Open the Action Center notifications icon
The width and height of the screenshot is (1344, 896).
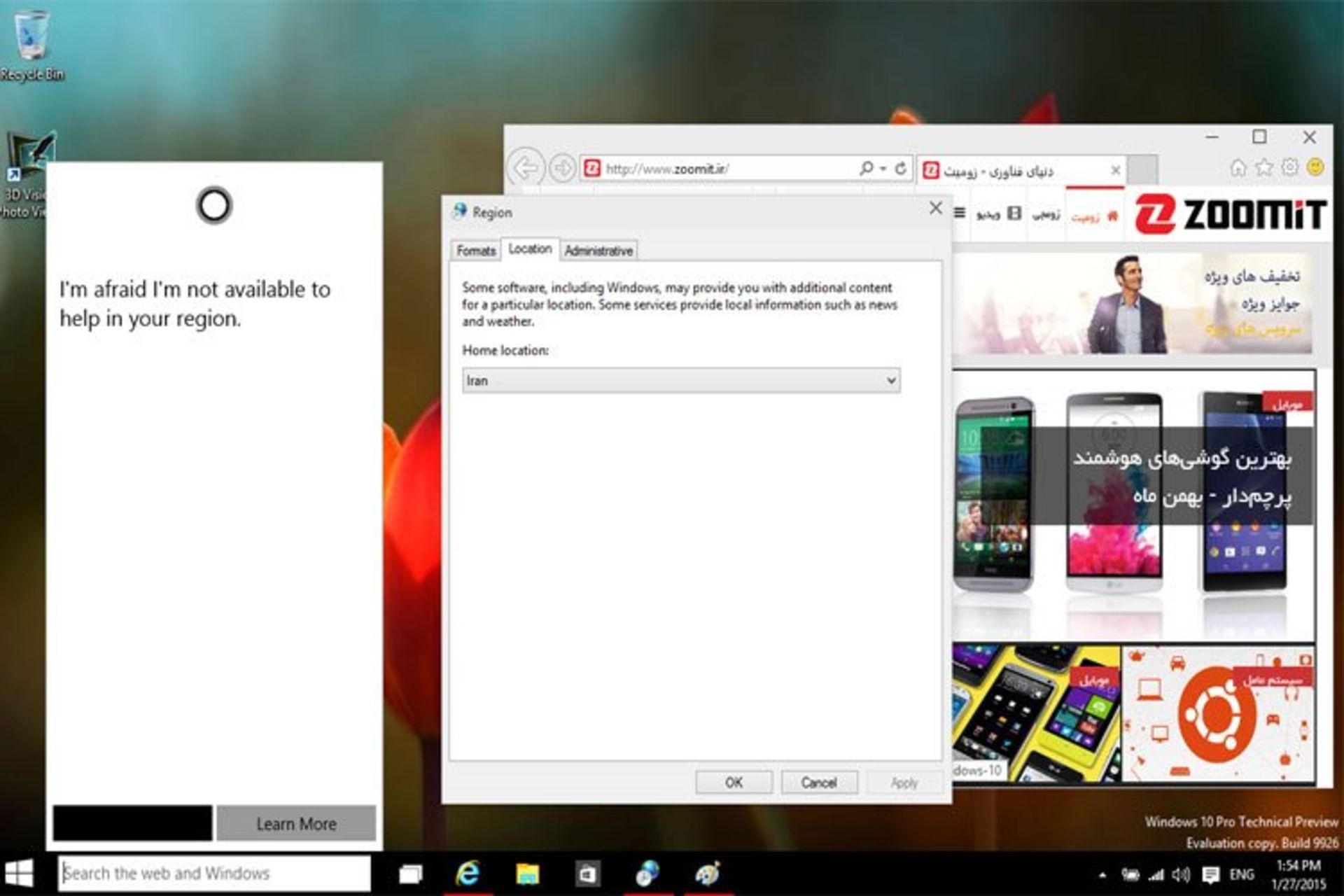[x=1210, y=874]
